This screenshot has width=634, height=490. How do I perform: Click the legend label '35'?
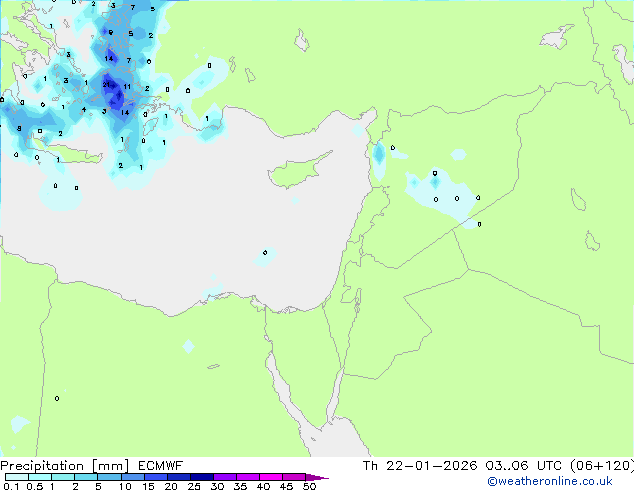pos(240,486)
